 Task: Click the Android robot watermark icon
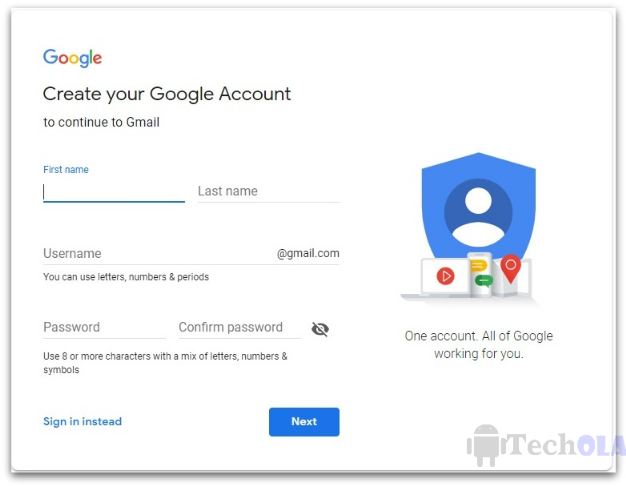click(483, 445)
